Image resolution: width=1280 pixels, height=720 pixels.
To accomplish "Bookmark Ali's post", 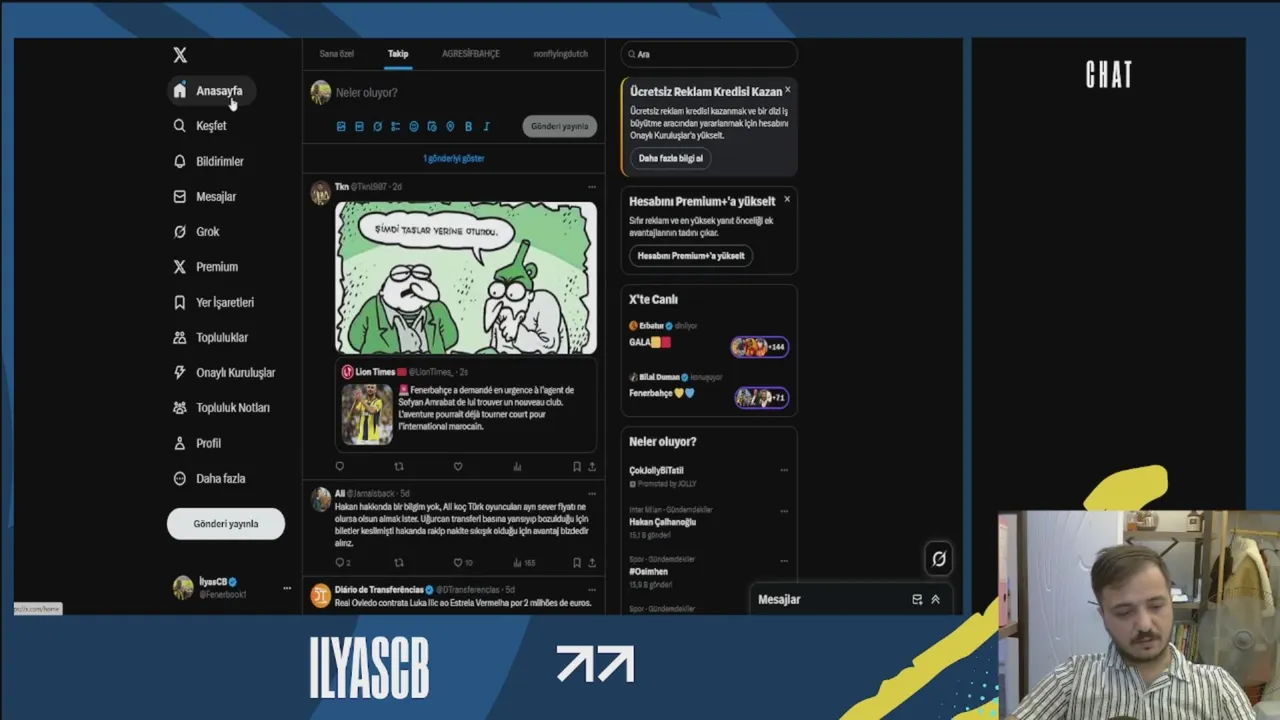I will pos(577,562).
